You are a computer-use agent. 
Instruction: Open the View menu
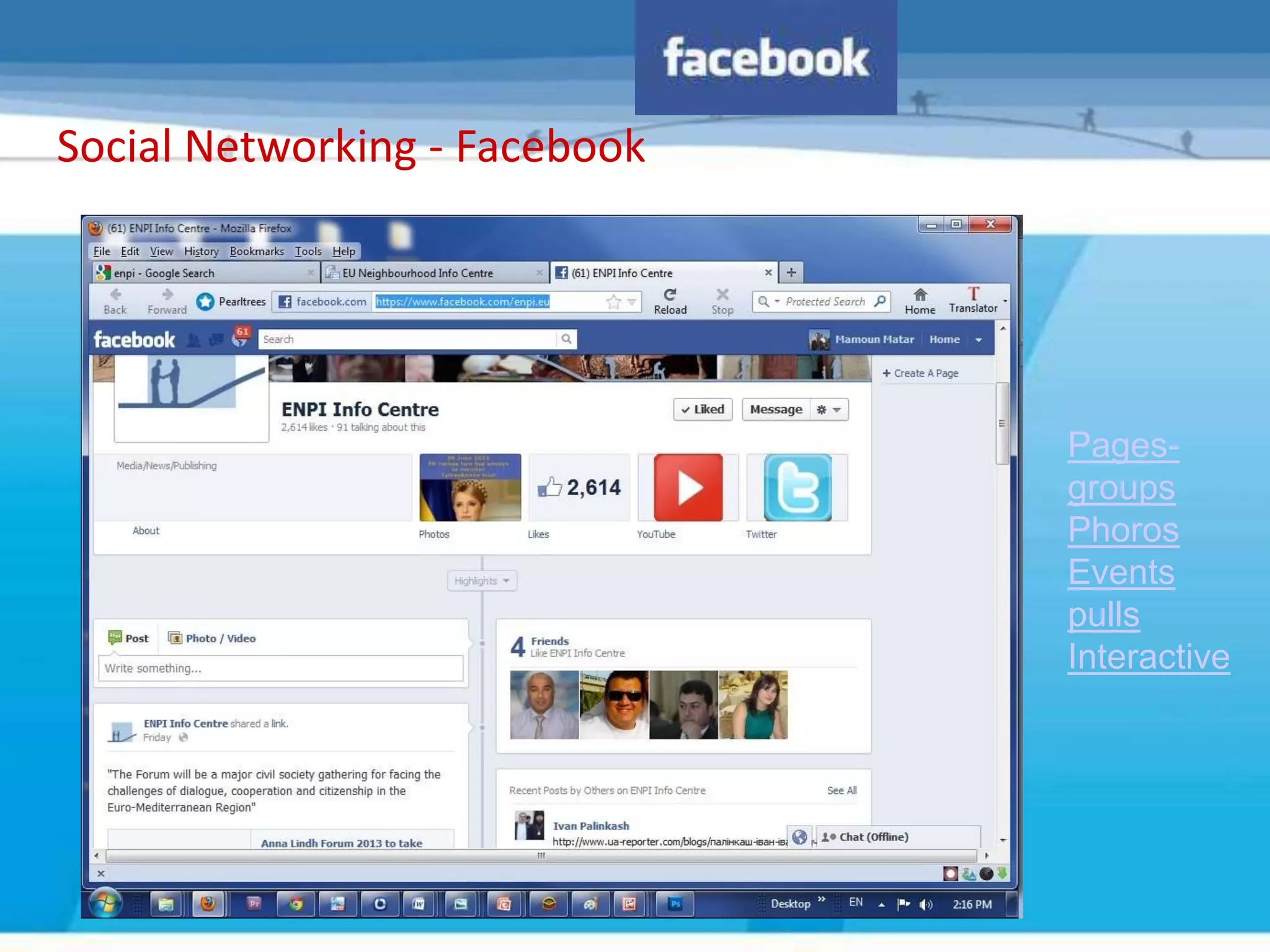(161, 251)
